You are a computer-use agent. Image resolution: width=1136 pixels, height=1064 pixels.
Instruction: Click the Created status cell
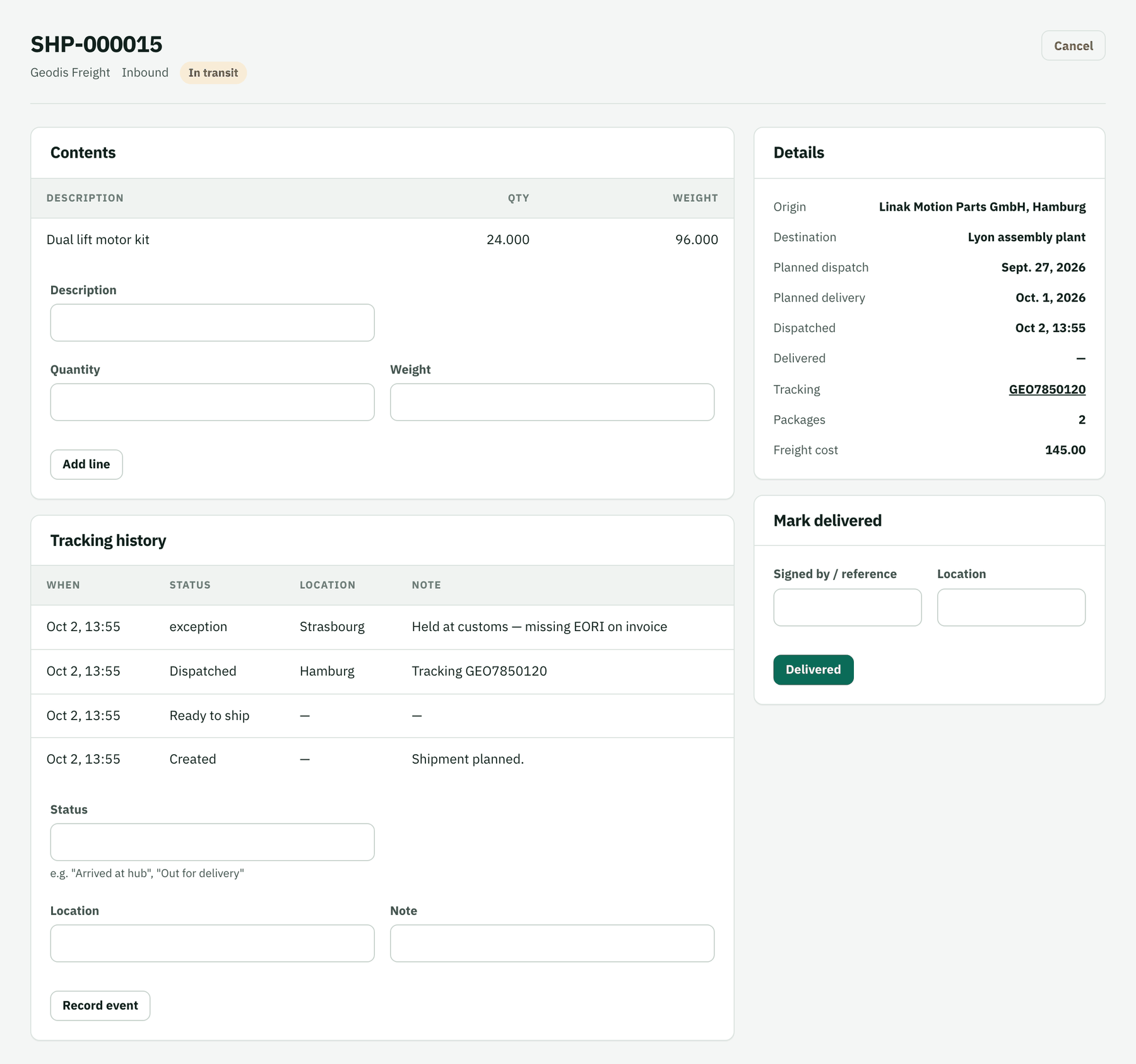(192, 759)
